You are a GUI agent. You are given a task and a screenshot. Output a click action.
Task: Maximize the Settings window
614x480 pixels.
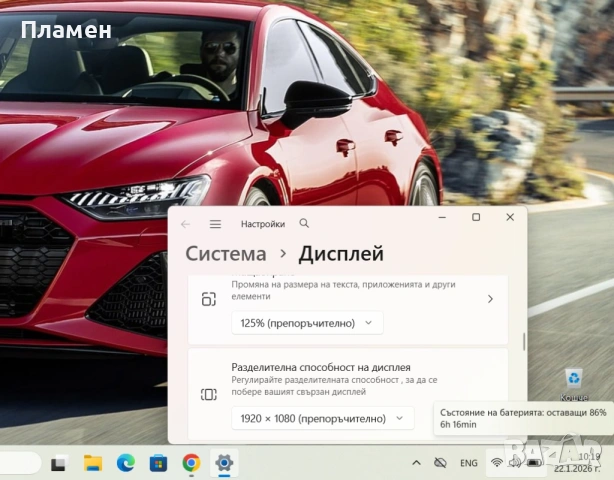tap(476, 217)
